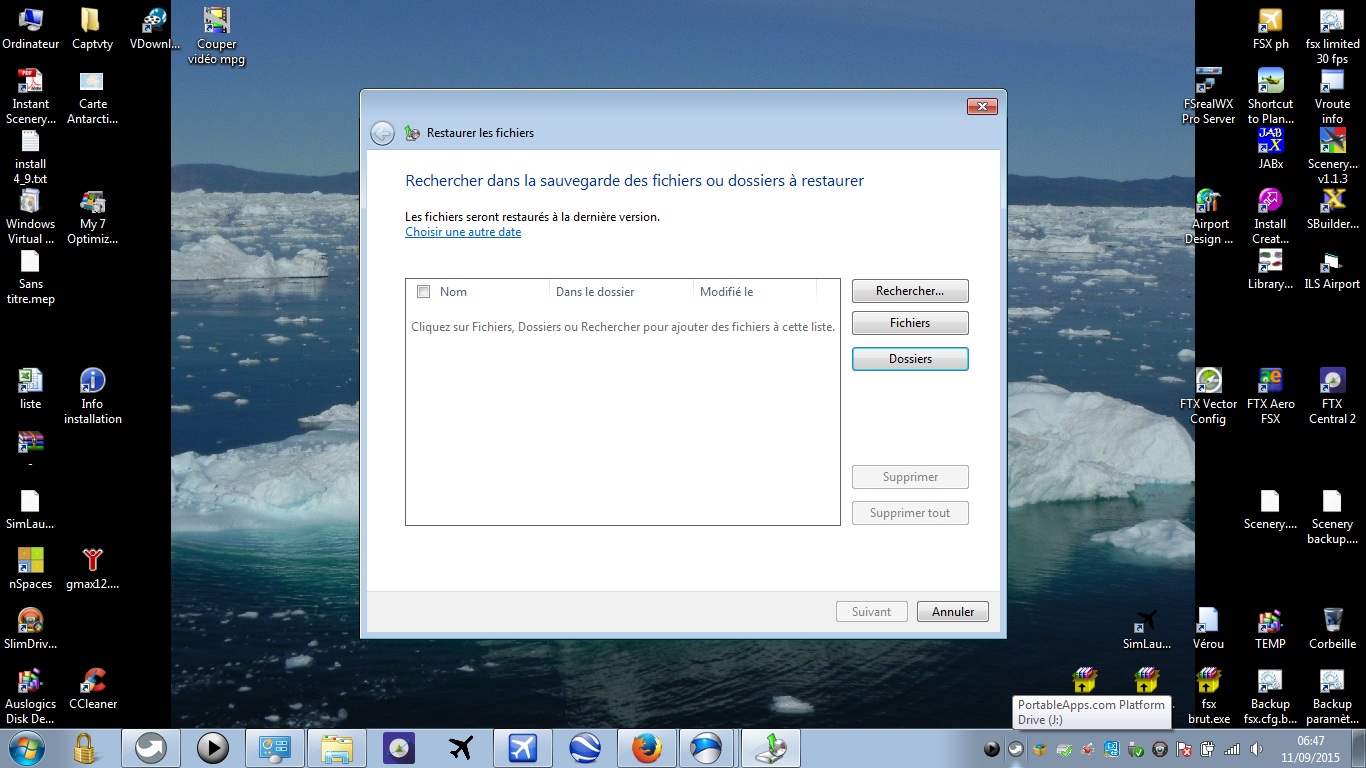The height and width of the screenshot is (768, 1366).
Task: Select the FSrealWX Pro Server icon
Action: click(x=1208, y=96)
